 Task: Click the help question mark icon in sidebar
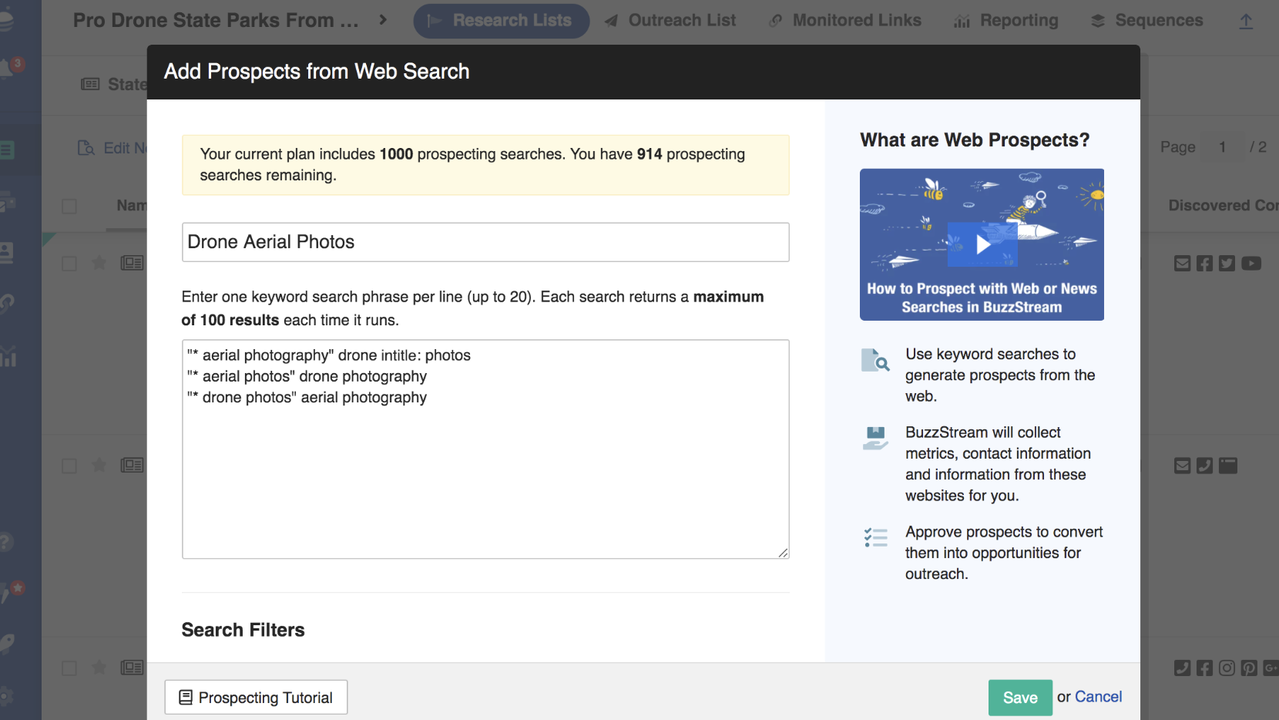[5, 542]
